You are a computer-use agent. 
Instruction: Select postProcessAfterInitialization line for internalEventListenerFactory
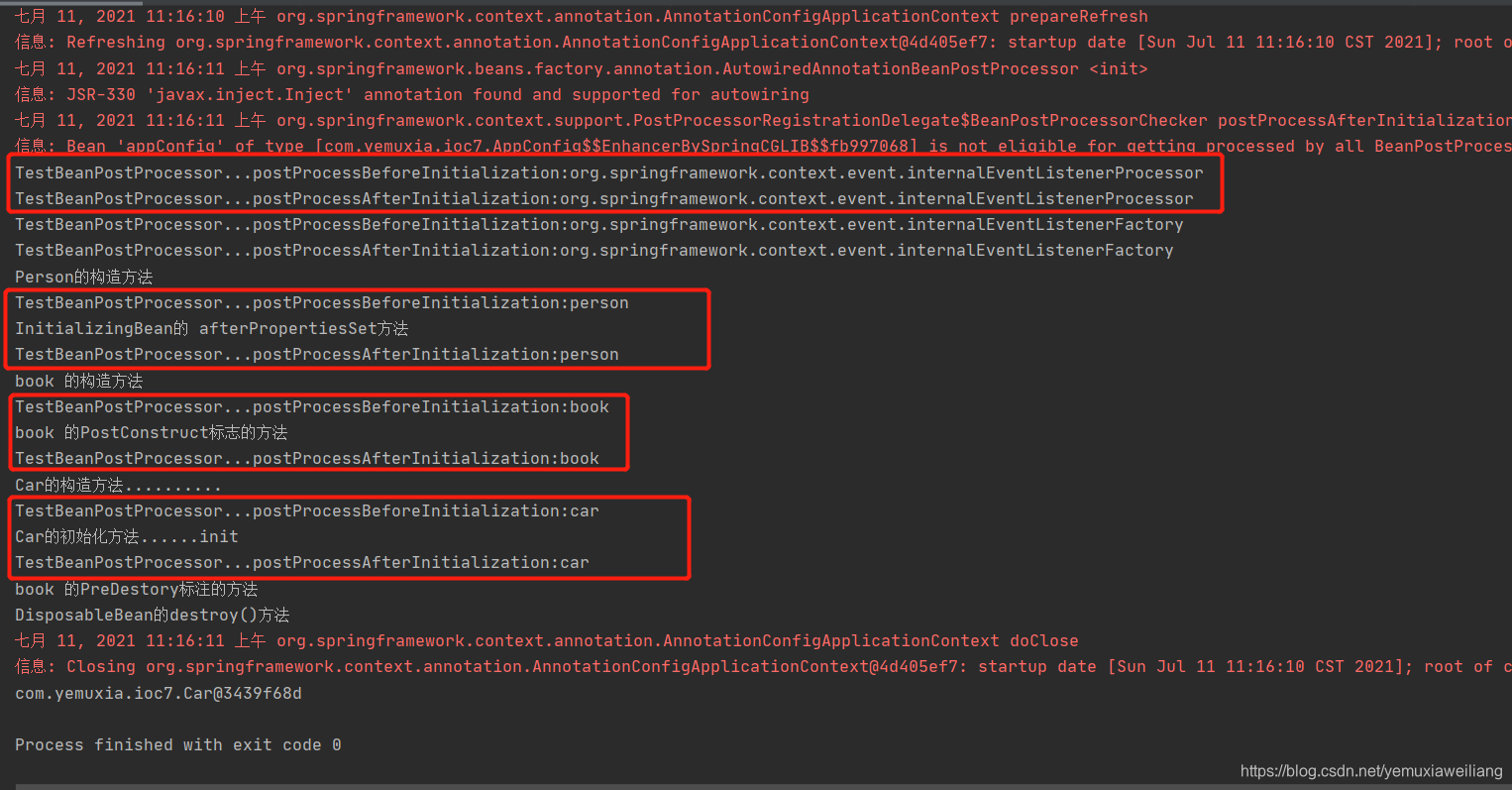click(x=594, y=251)
